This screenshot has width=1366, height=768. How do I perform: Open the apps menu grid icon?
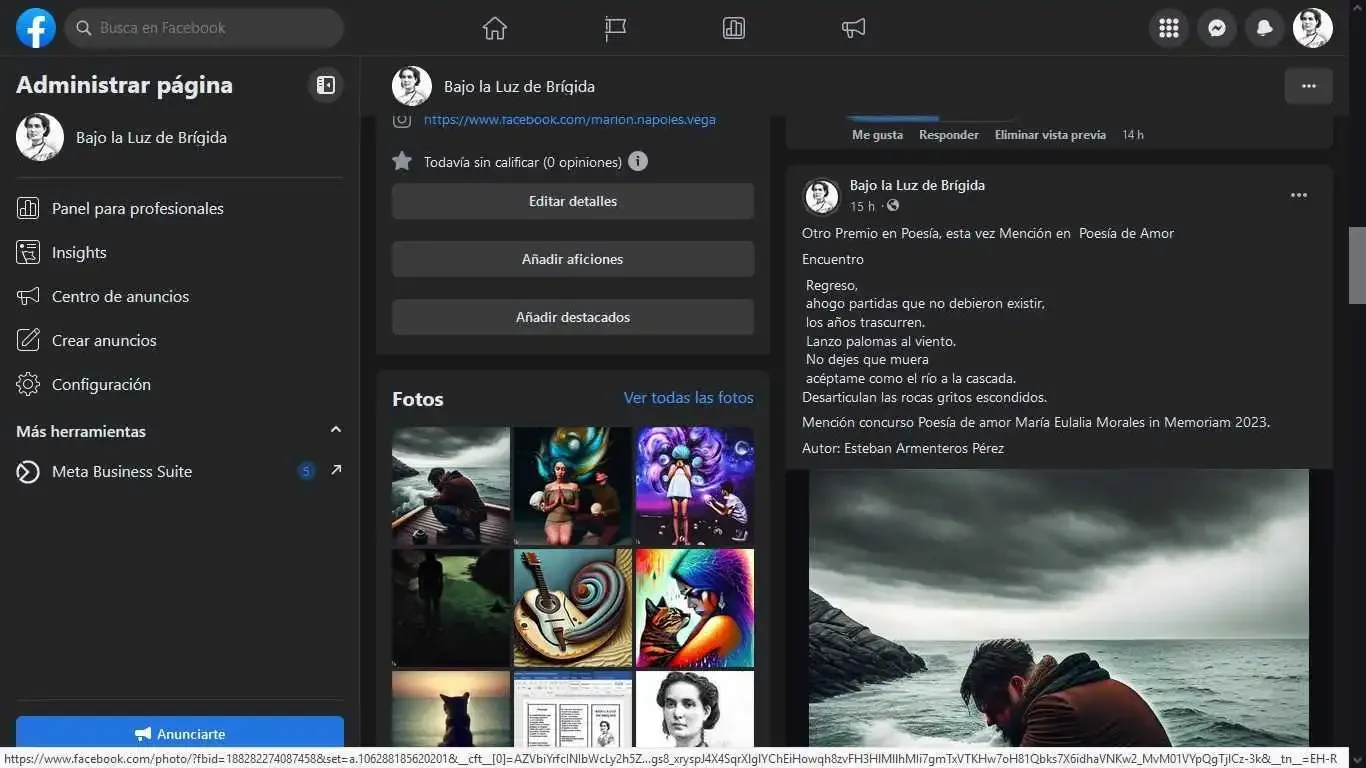click(x=1169, y=28)
